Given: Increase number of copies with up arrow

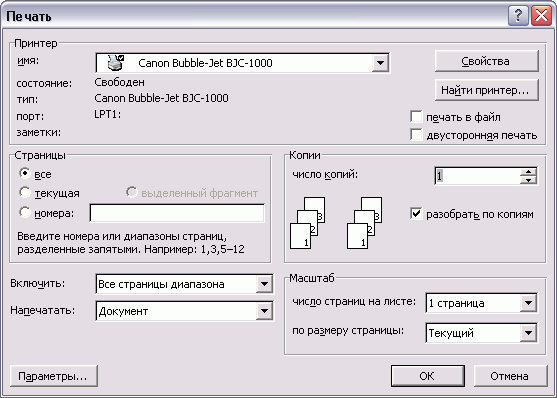Looking at the screenshot, I should 529,172.
